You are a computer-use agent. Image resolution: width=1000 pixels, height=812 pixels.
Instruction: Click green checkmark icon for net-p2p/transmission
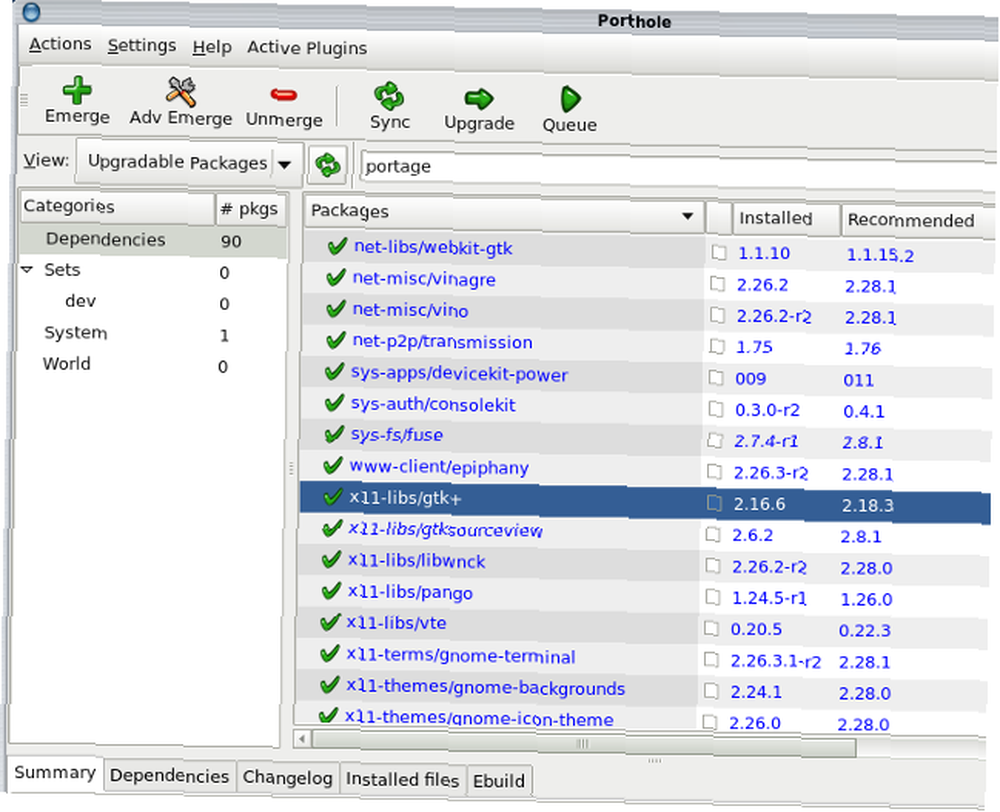click(x=335, y=341)
